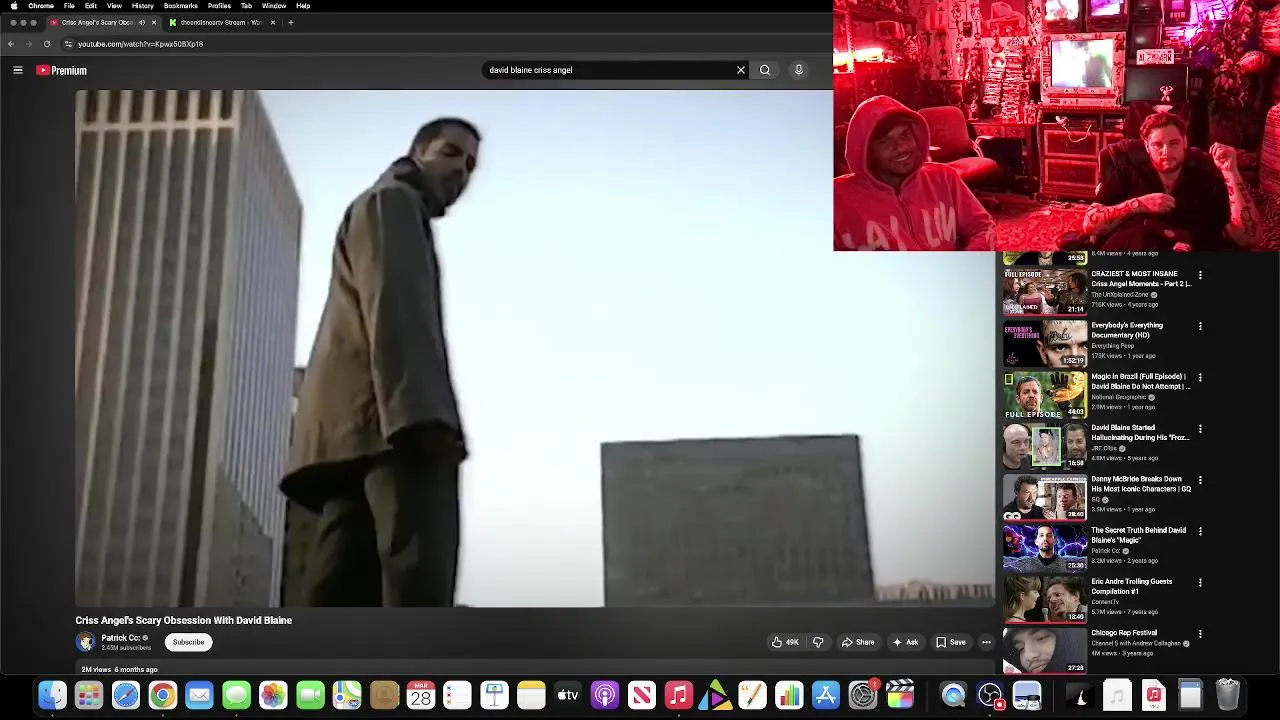This screenshot has height=720, width=1280.
Task: Open Calendar showing 28 in the Dock
Action: tap(421, 695)
